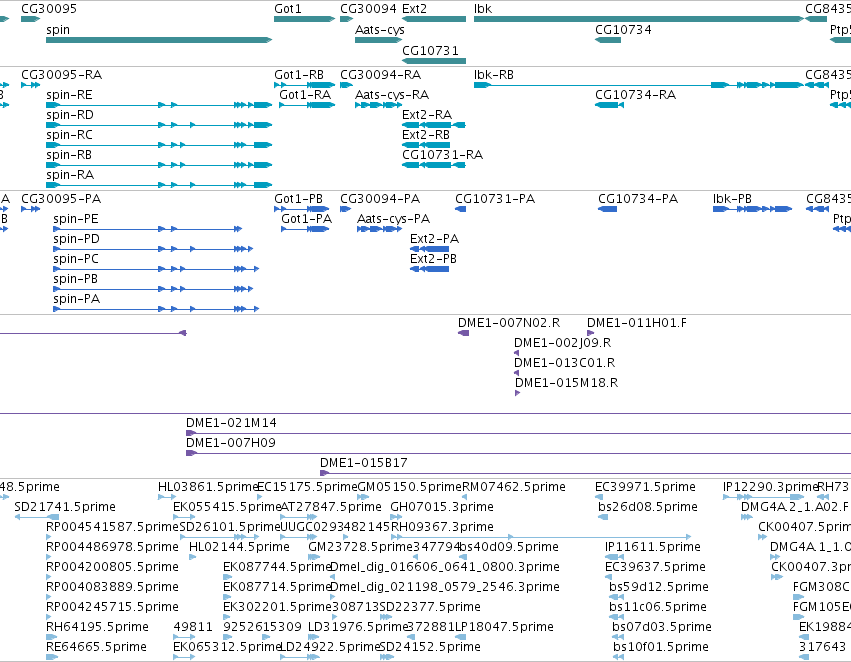851x662 pixels.
Task: Click the spin-PA coding feature
Action: [x=156, y=309]
